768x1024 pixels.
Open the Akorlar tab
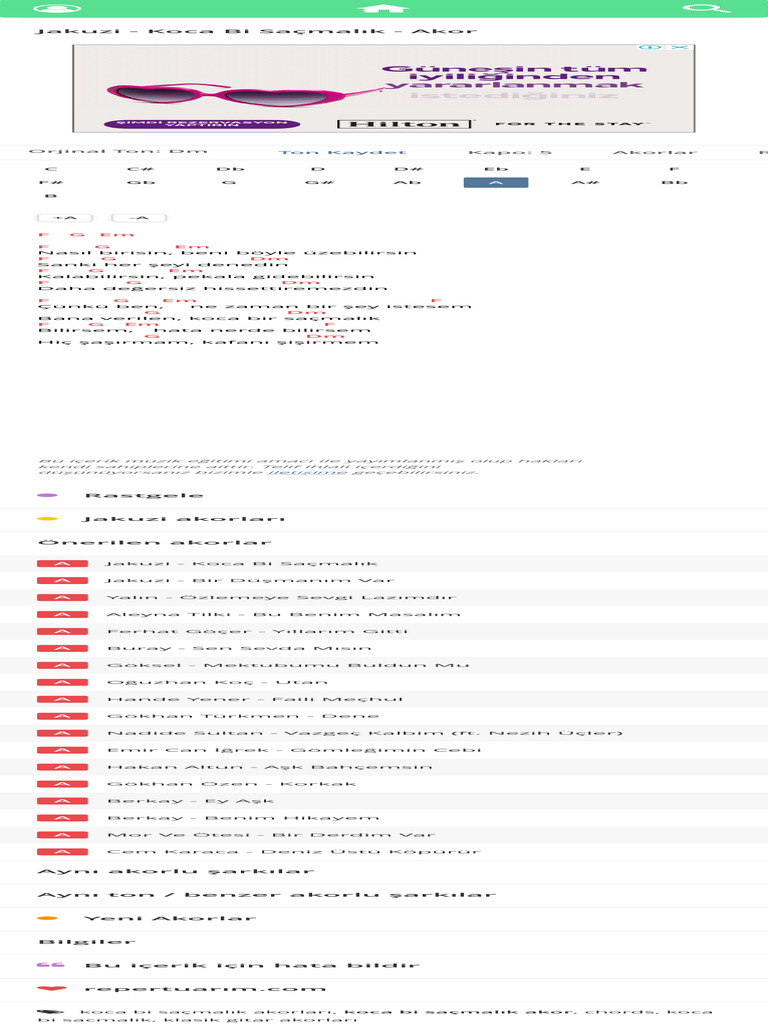(655, 152)
